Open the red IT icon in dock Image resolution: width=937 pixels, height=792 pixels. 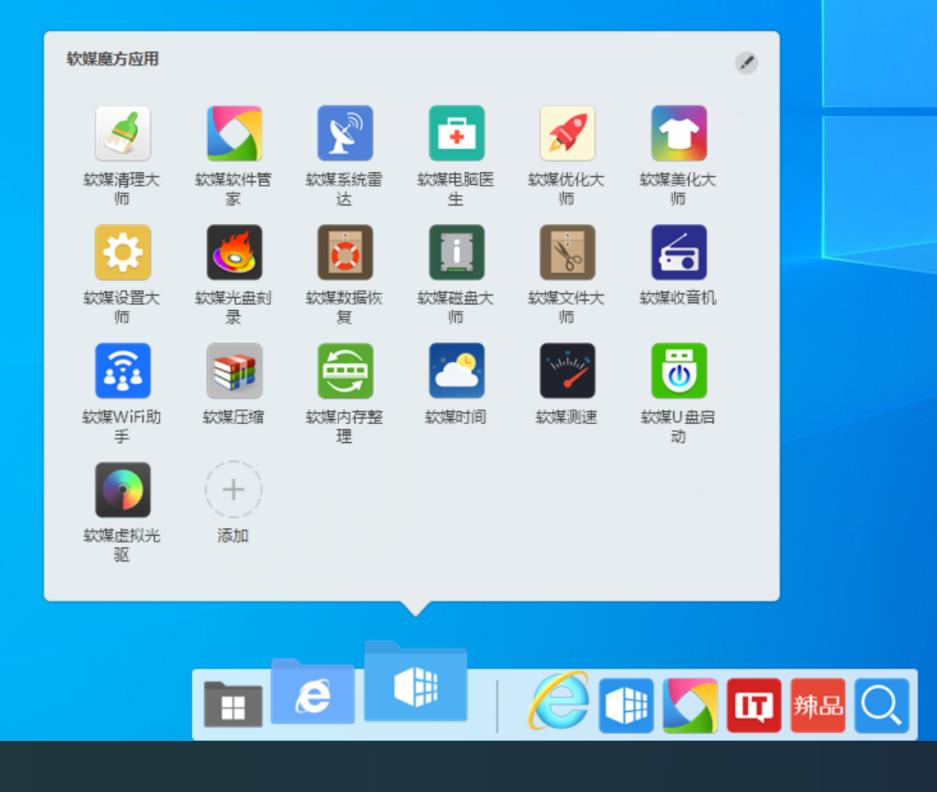pos(754,705)
